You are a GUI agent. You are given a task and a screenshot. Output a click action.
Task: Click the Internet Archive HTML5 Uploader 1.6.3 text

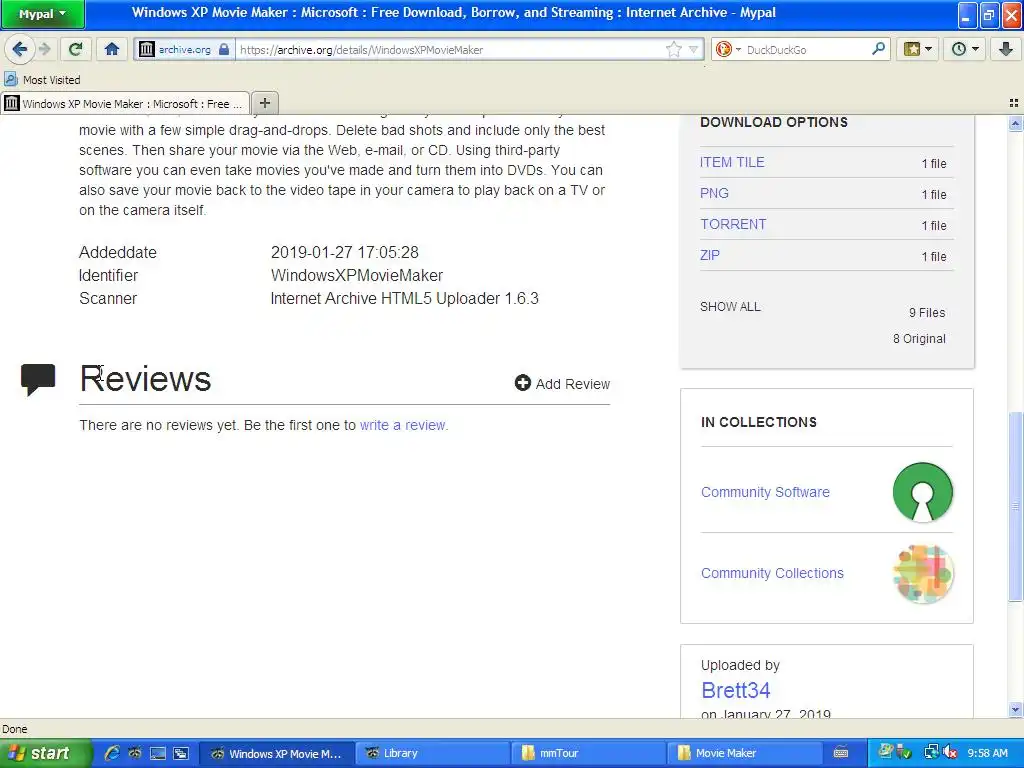coord(404,298)
